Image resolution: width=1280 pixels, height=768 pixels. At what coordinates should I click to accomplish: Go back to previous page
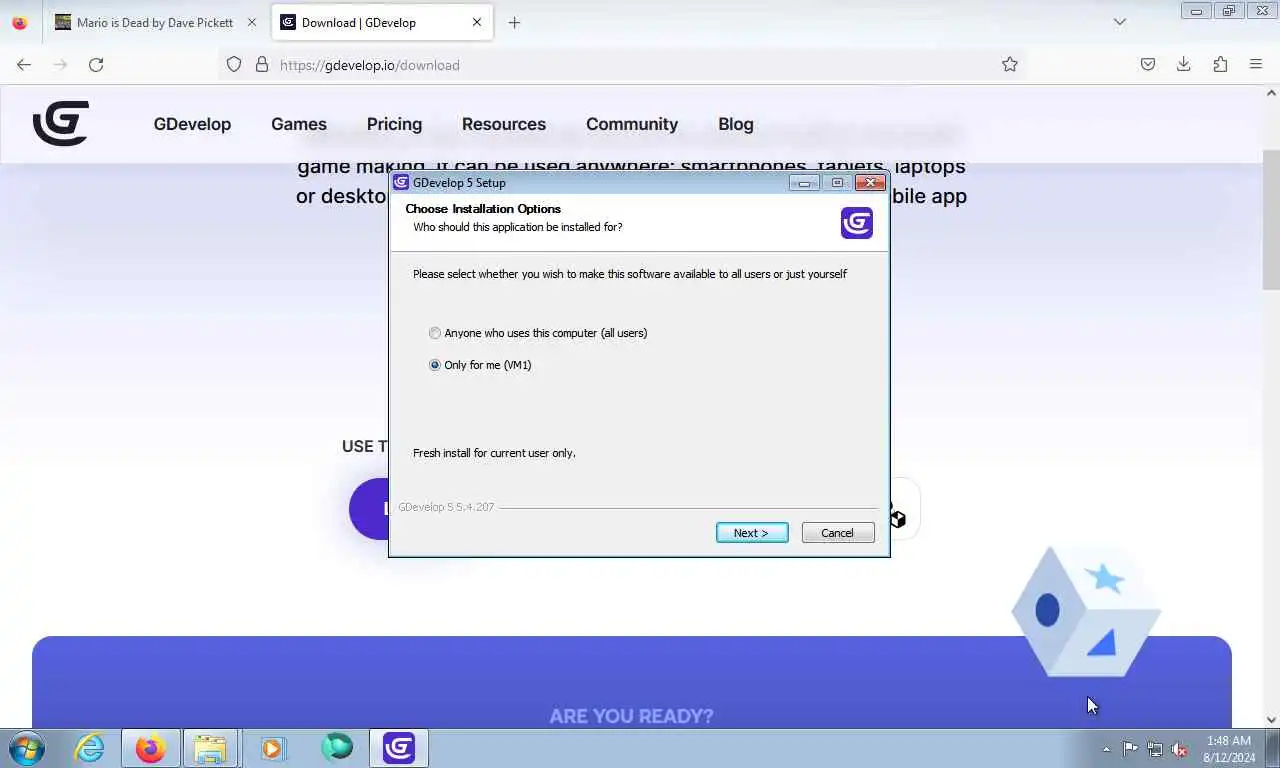[24, 64]
